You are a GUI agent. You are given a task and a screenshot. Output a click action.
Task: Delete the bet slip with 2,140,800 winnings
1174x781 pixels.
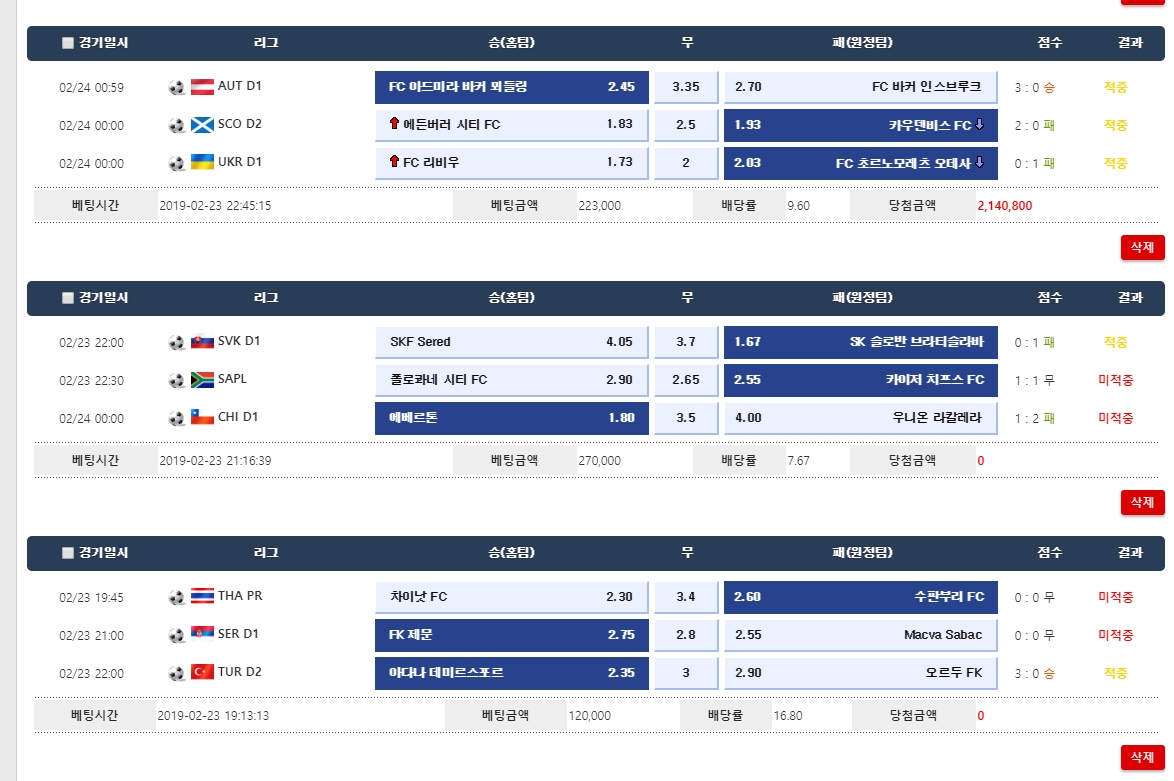pos(1142,247)
